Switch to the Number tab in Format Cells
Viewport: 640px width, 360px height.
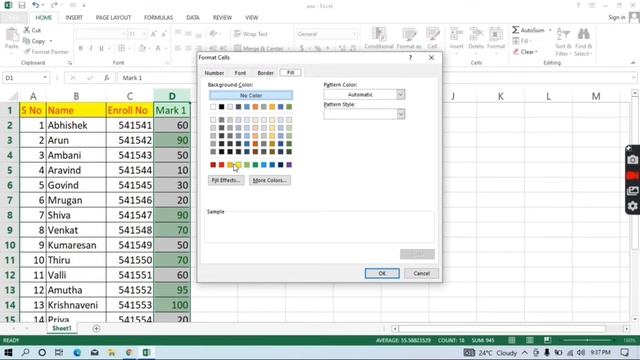[214, 73]
